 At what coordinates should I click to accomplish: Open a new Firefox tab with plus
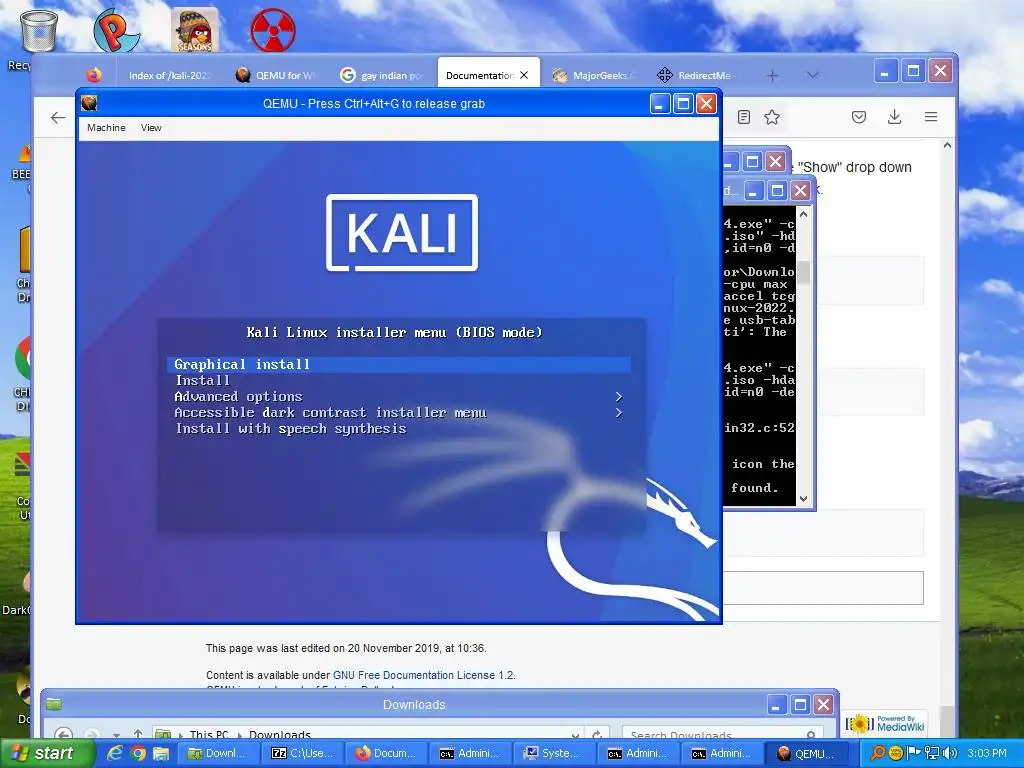tap(773, 76)
